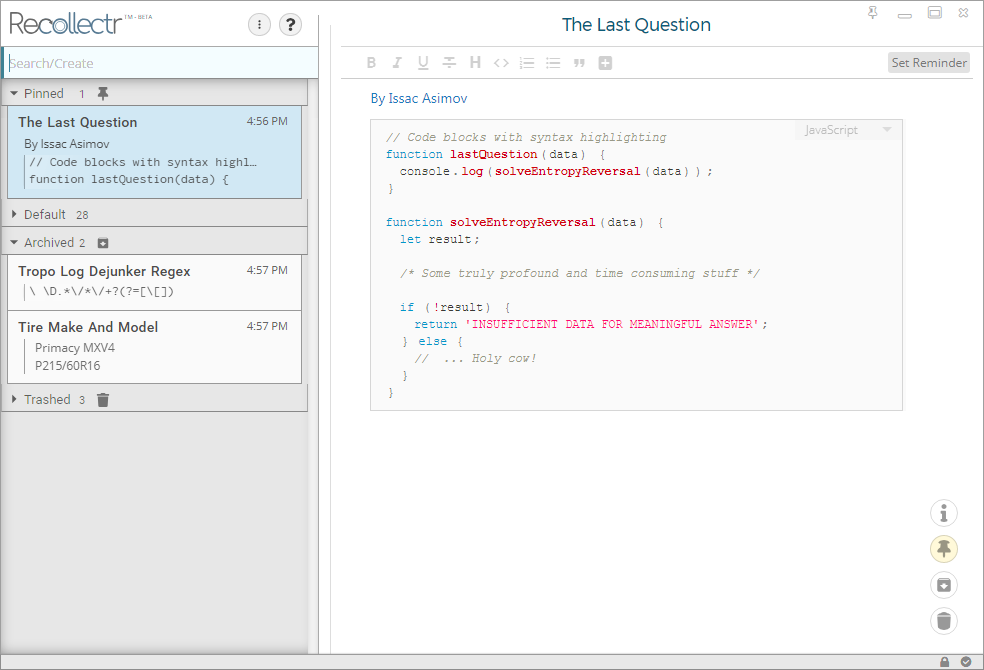The image size is (984, 670).
Task: Open the Tire Make And Model note
Action: click(x=154, y=347)
